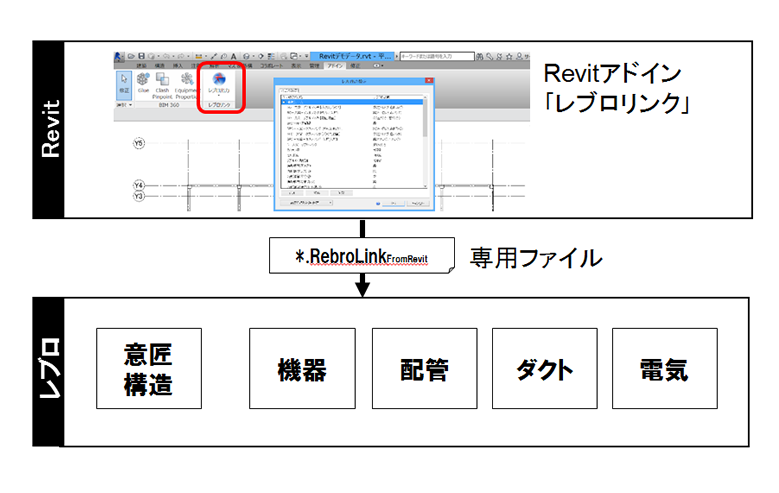The height and width of the screenshot is (493, 779).
Task: Click the Revit application logo button
Action: (119, 56)
